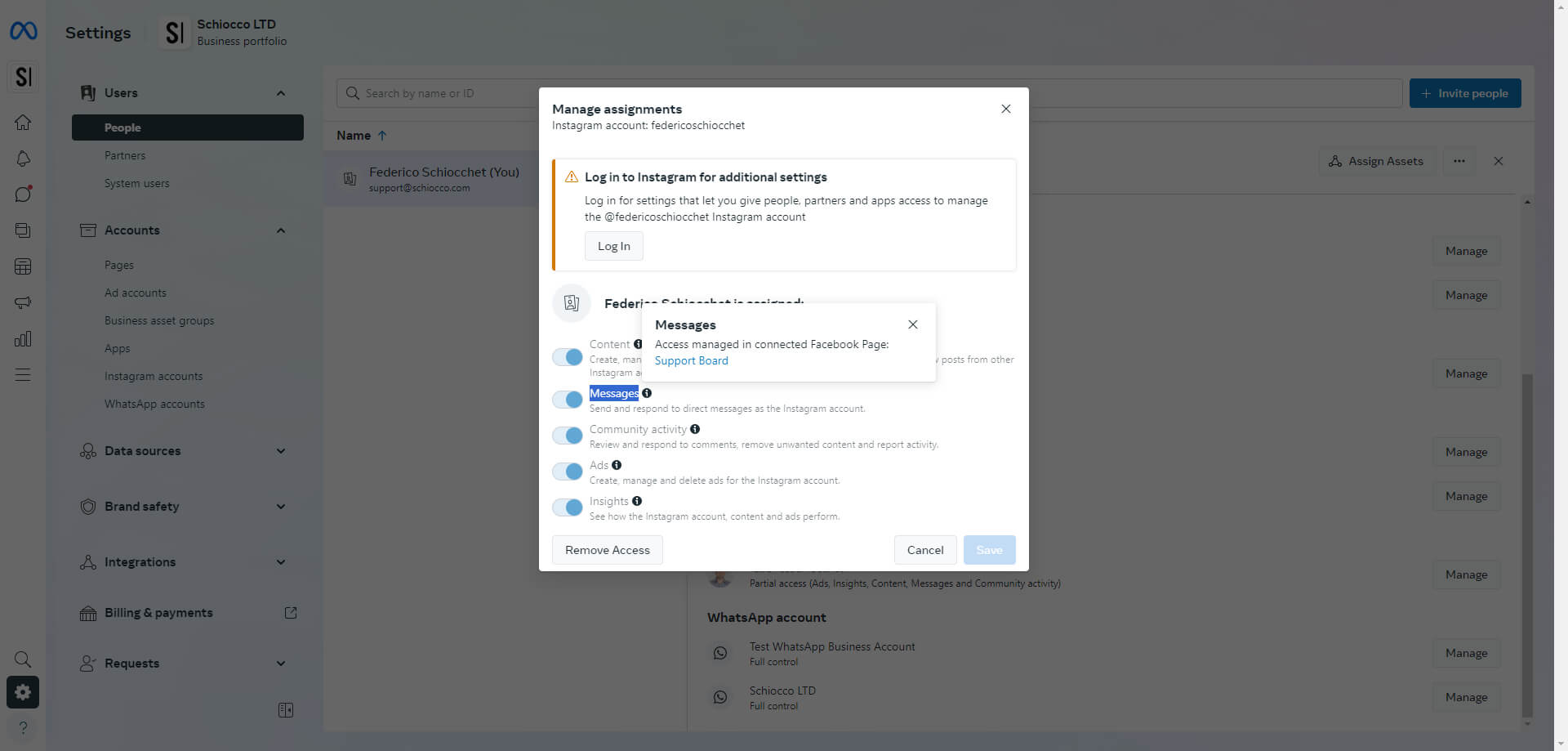Open the Insights bar chart icon
The width and height of the screenshot is (1568, 751).
click(x=23, y=338)
